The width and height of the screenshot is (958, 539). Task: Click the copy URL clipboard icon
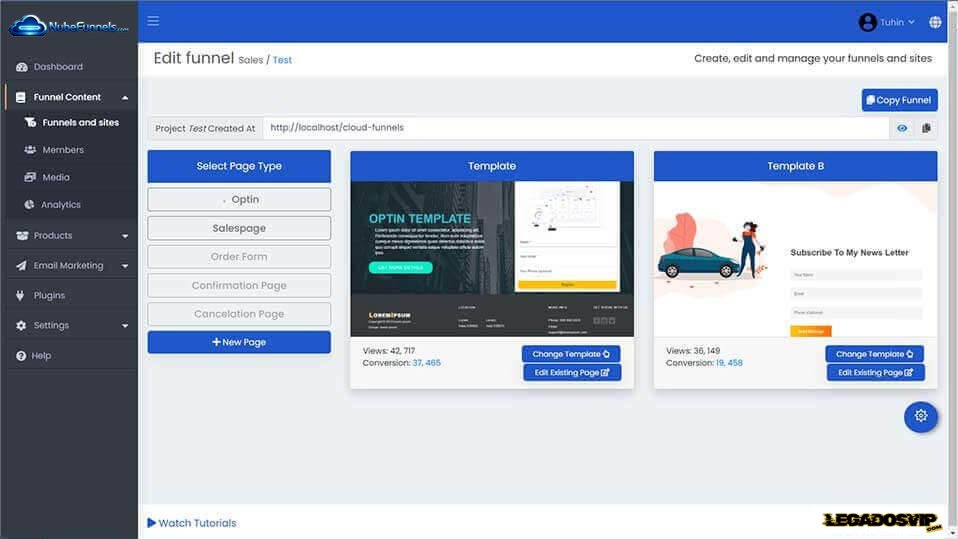[x=926, y=128]
